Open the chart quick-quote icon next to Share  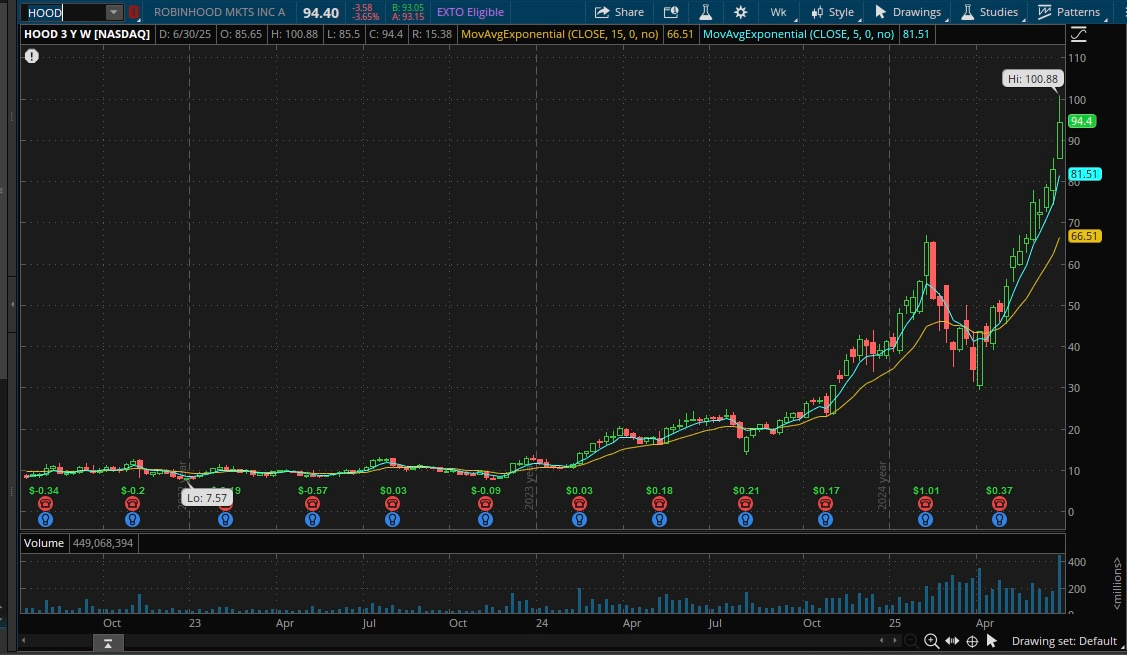coord(671,12)
